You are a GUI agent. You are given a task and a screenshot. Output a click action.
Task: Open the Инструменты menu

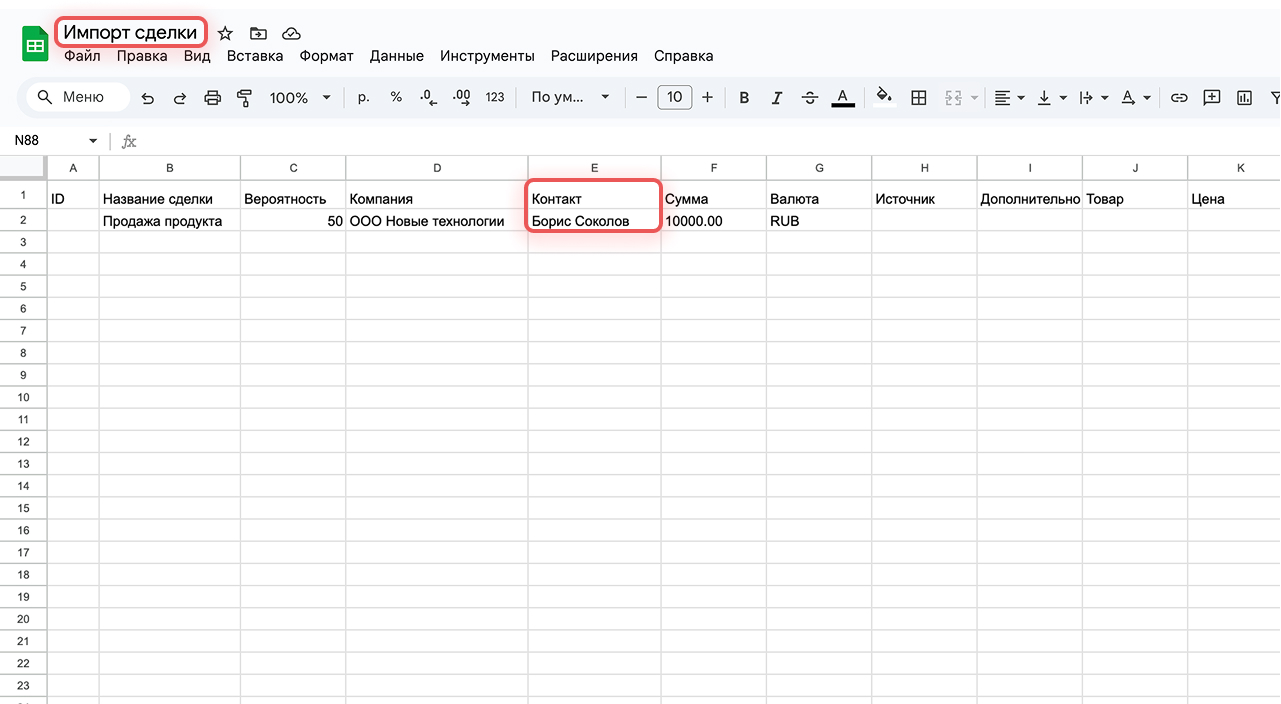click(487, 56)
